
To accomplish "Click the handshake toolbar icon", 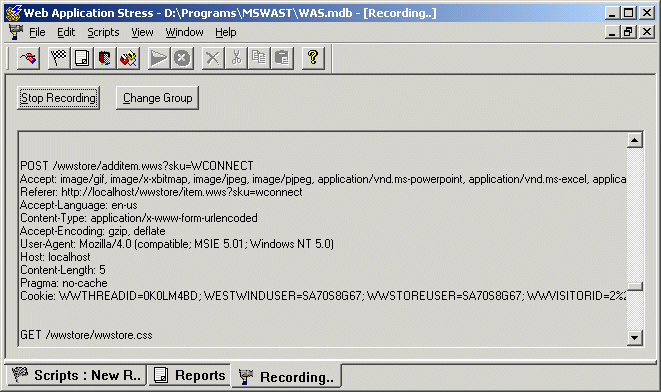I will pos(29,58).
